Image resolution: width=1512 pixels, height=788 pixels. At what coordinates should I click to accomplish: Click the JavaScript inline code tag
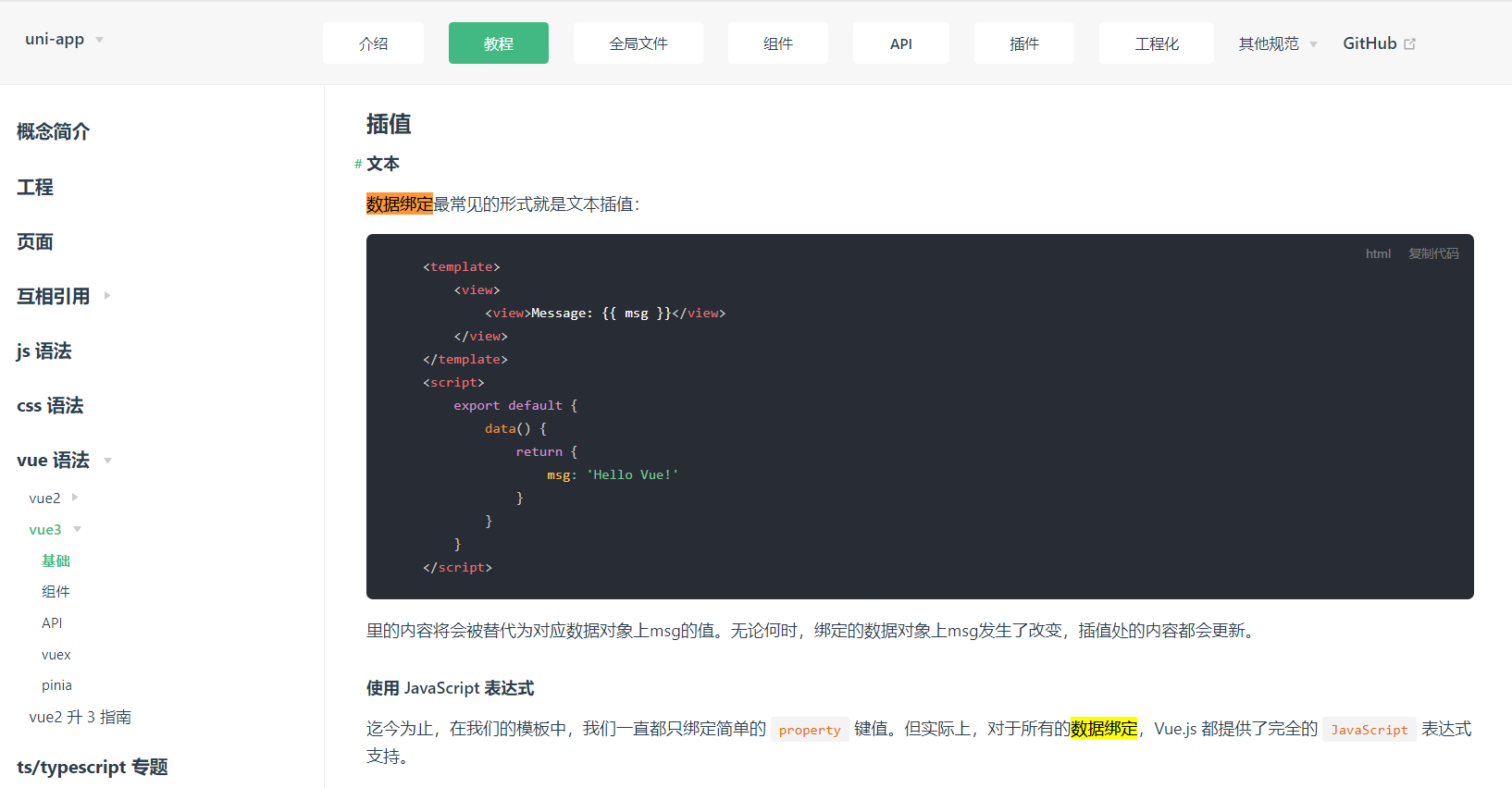tap(1369, 730)
